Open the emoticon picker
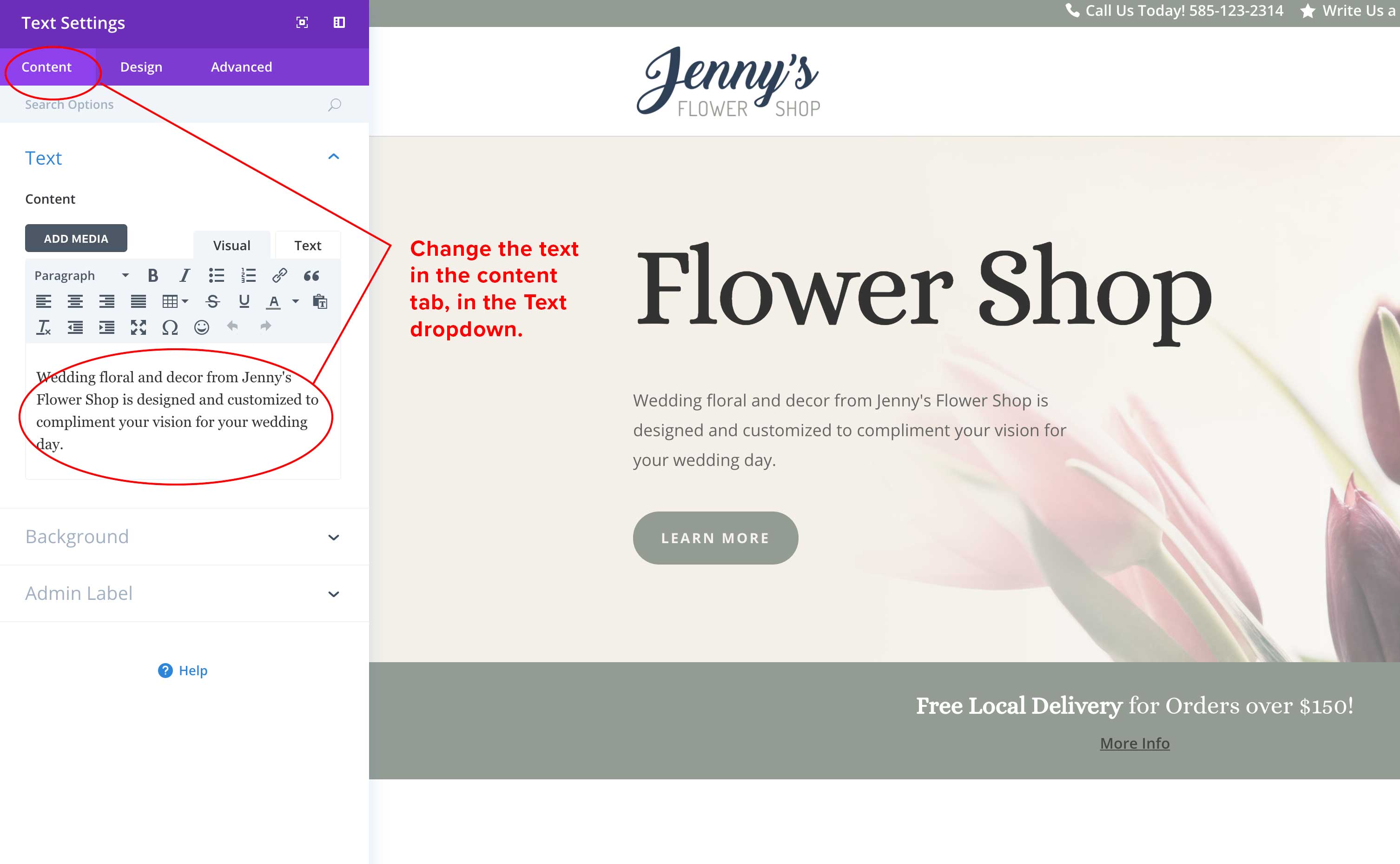 coord(202,327)
